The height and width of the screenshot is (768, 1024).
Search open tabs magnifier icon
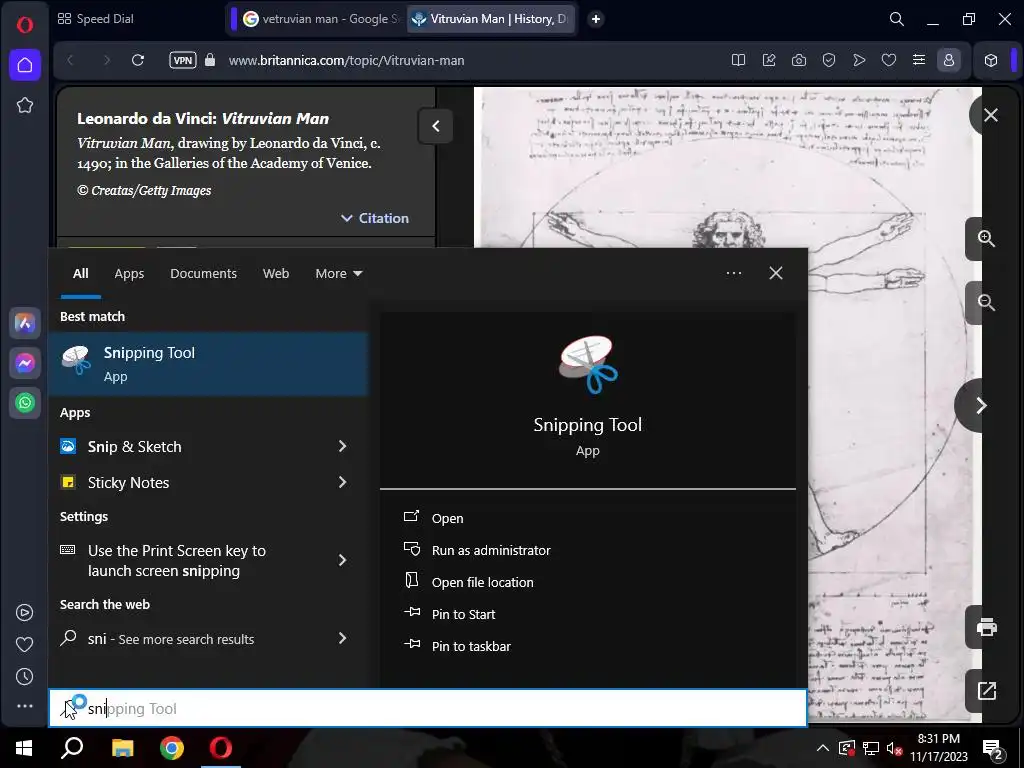[x=897, y=19]
